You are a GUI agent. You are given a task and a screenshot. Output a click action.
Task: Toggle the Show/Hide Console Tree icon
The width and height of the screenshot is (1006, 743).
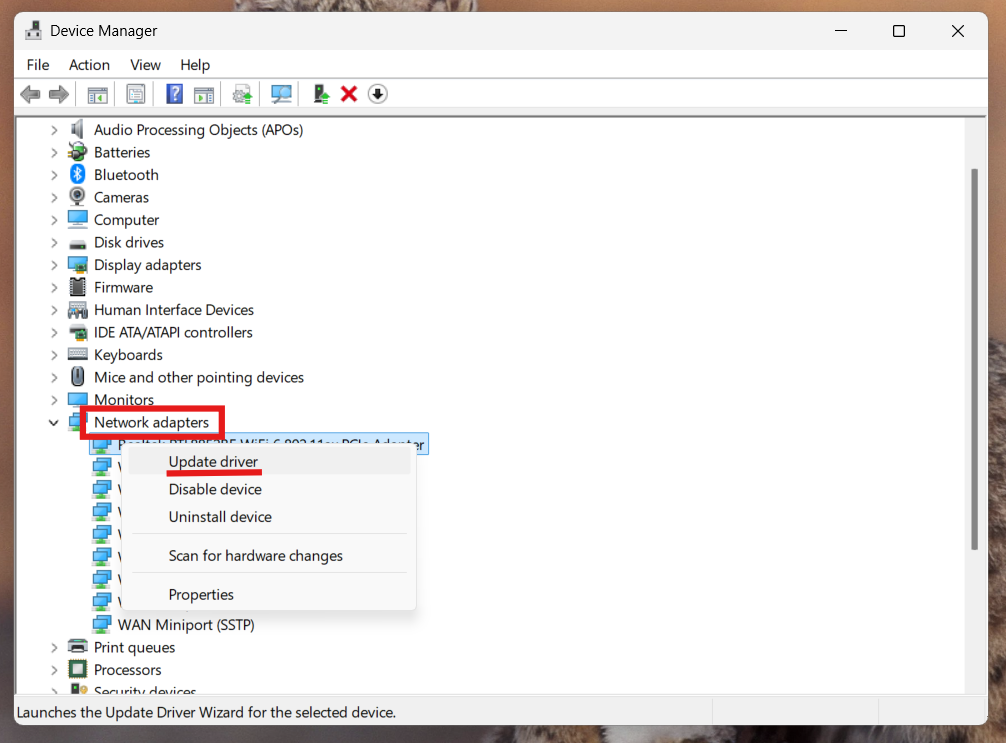(x=97, y=93)
